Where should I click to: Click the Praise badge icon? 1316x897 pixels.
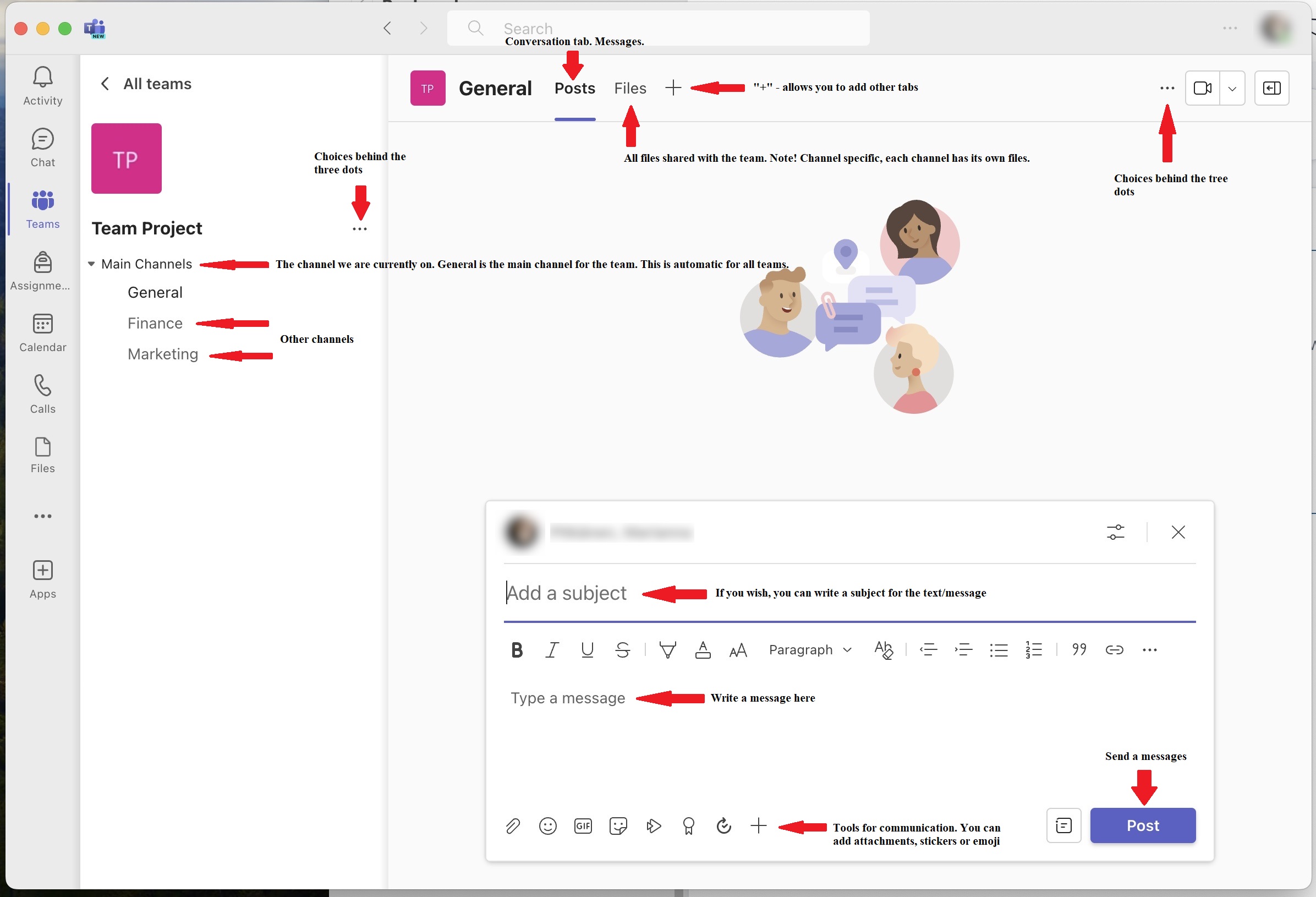689,826
